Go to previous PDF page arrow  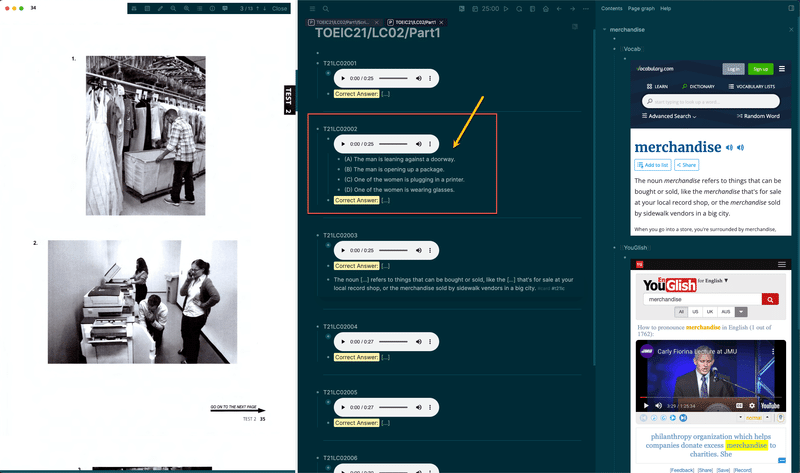tap(258, 9)
